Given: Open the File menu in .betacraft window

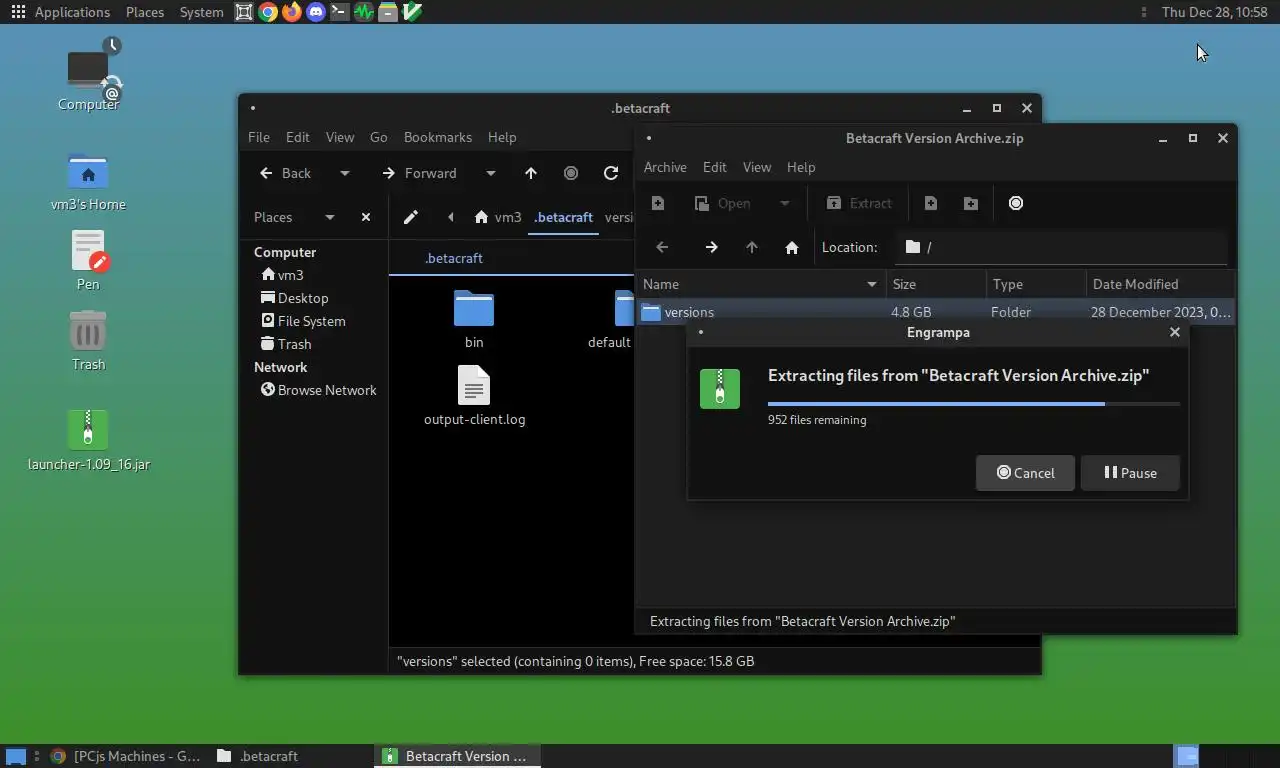Looking at the screenshot, I should tap(258, 137).
